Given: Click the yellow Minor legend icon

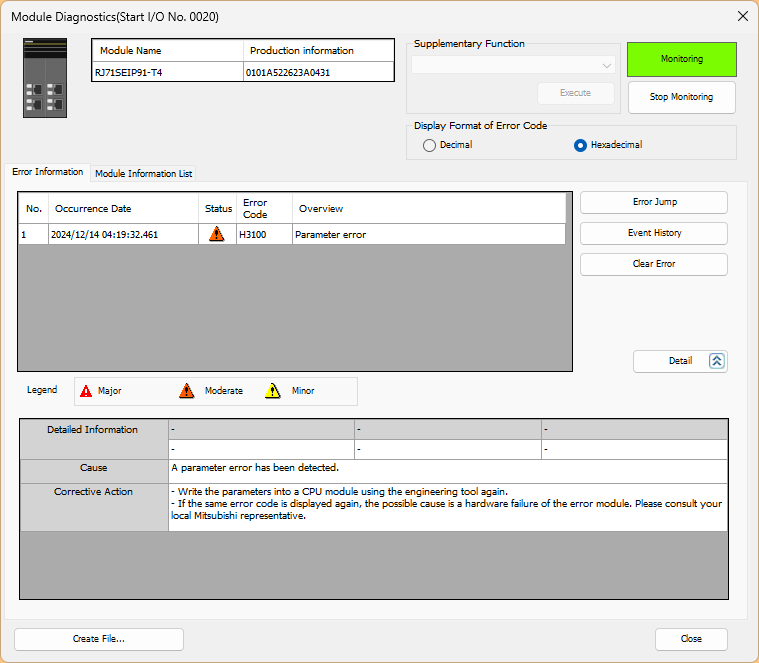Looking at the screenshot, I should point(273,391).
